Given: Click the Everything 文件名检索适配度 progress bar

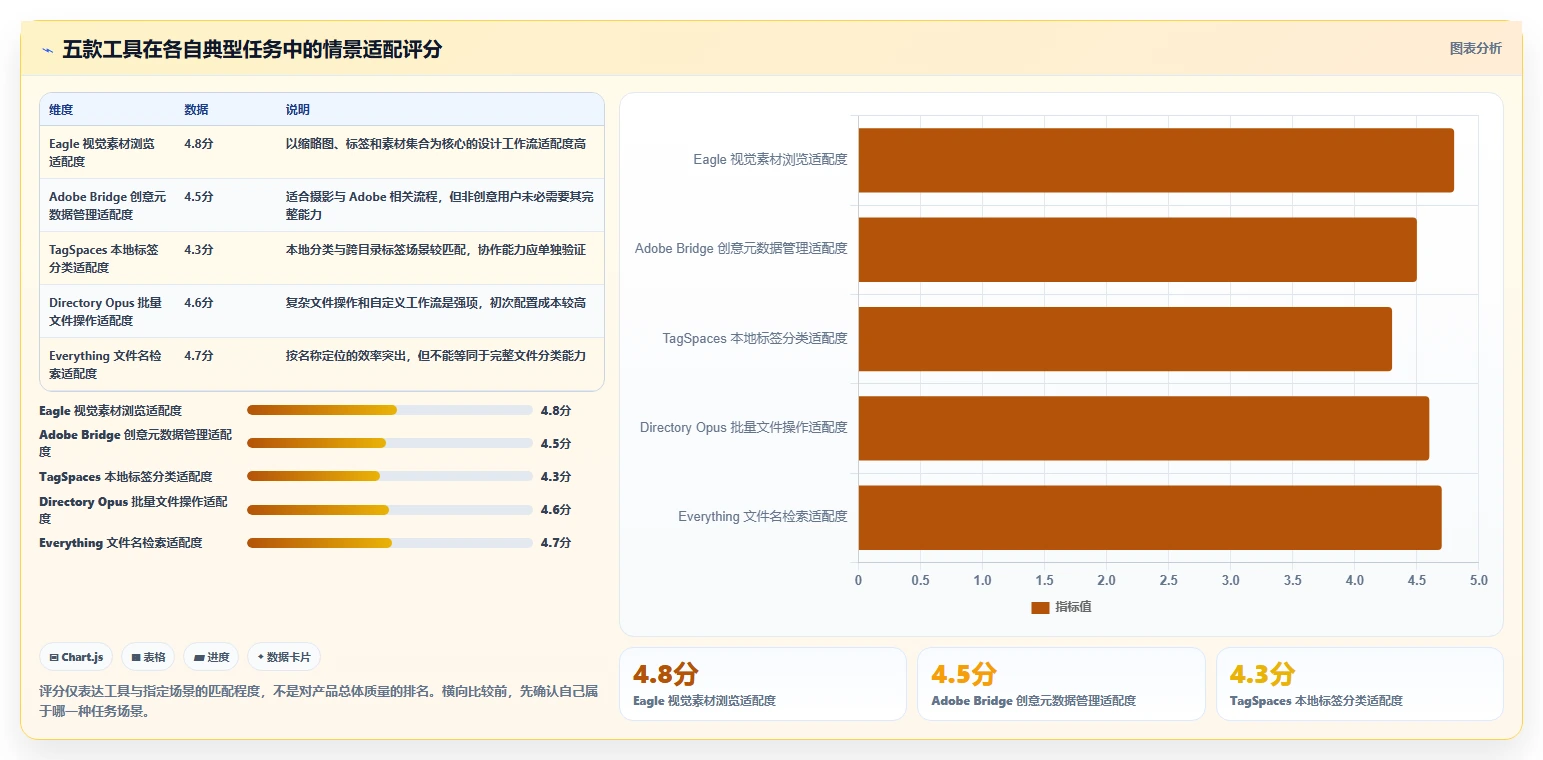Looking at the screenshot, I should [x=390, y=543].
